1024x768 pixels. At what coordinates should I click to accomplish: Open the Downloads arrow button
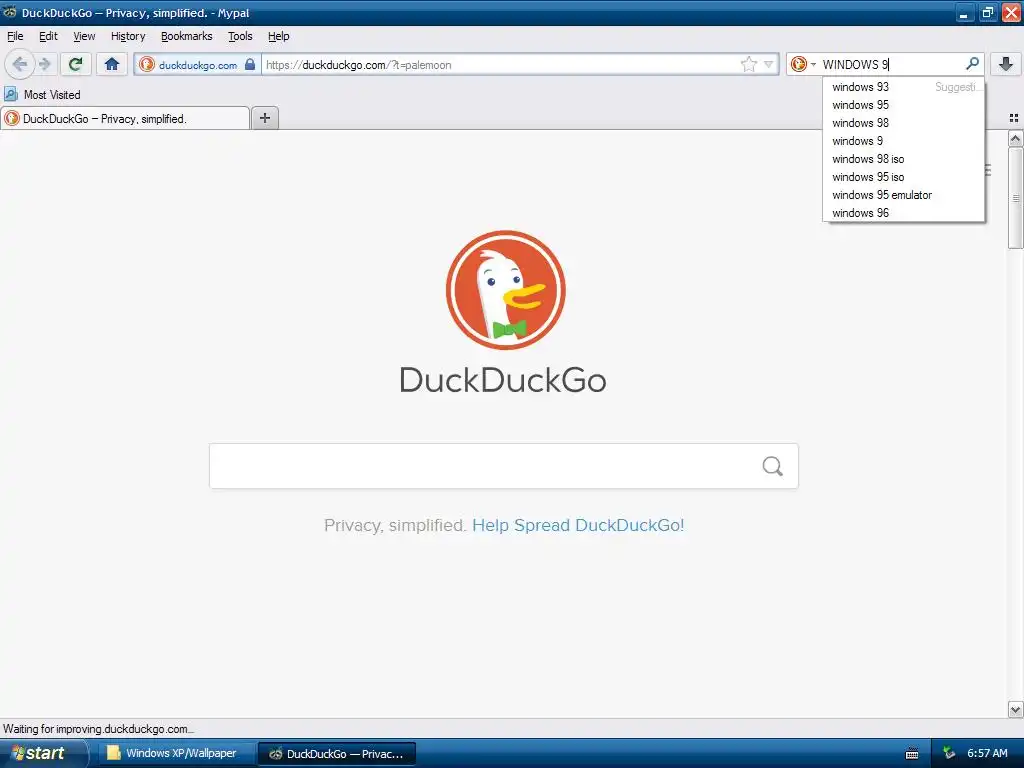[x=1006, y=64]
